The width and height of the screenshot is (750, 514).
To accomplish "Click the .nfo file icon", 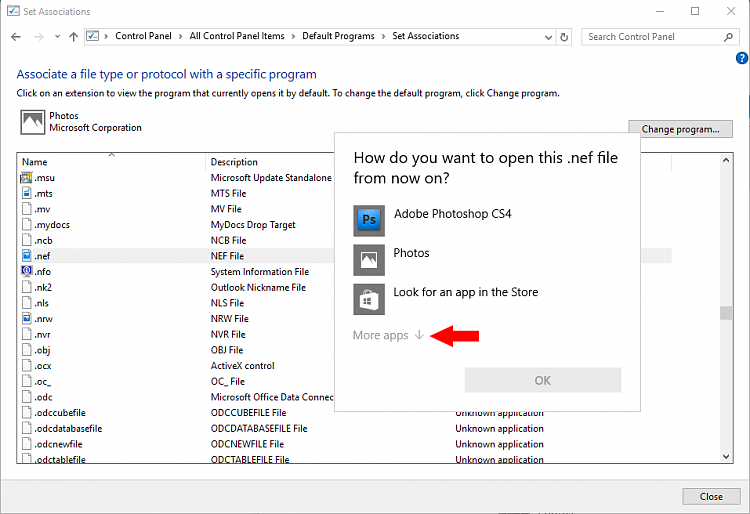I will click(x=27, y=271).
